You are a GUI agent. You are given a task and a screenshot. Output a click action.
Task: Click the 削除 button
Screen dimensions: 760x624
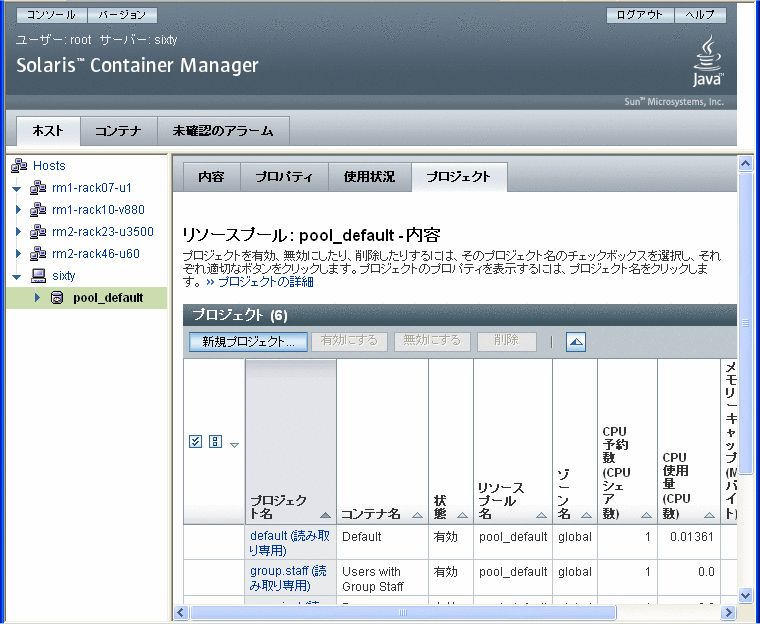tap(507, 341)
